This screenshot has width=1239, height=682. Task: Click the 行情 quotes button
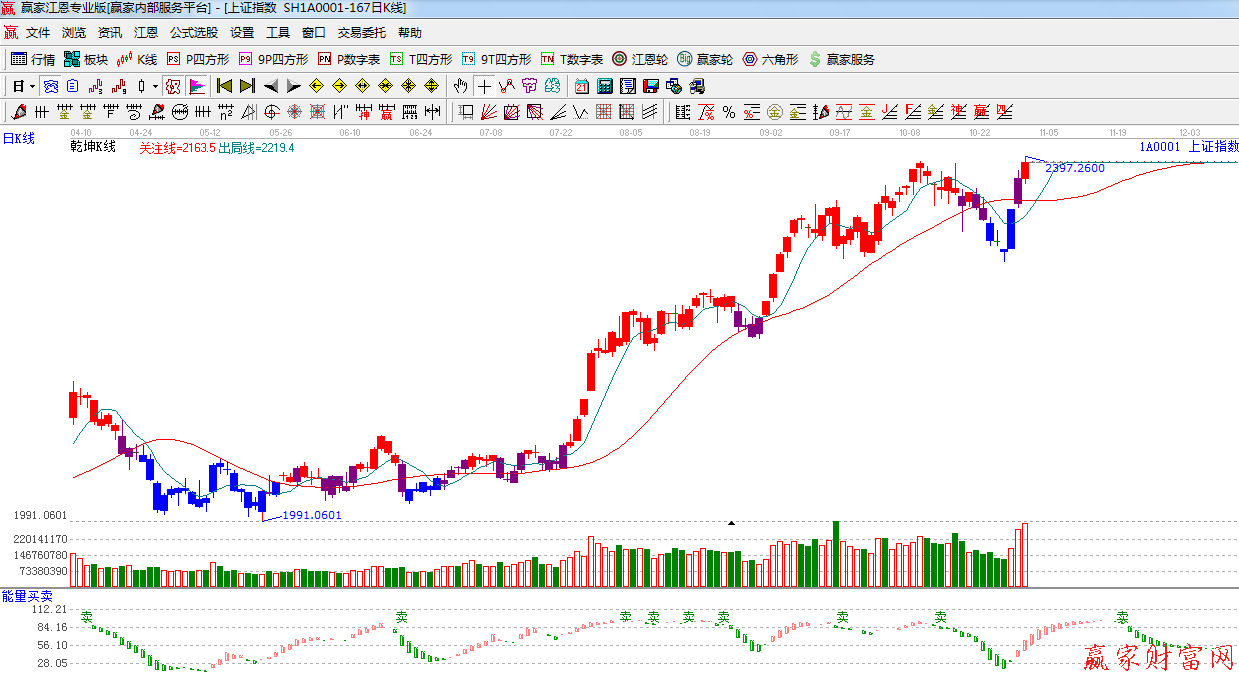pos(34,60)
